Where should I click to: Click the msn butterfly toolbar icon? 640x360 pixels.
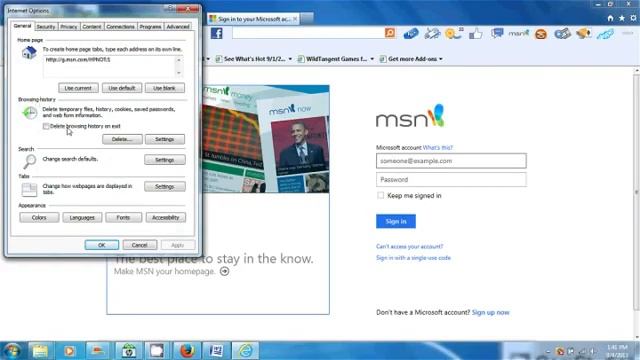[x=519, y=33]
